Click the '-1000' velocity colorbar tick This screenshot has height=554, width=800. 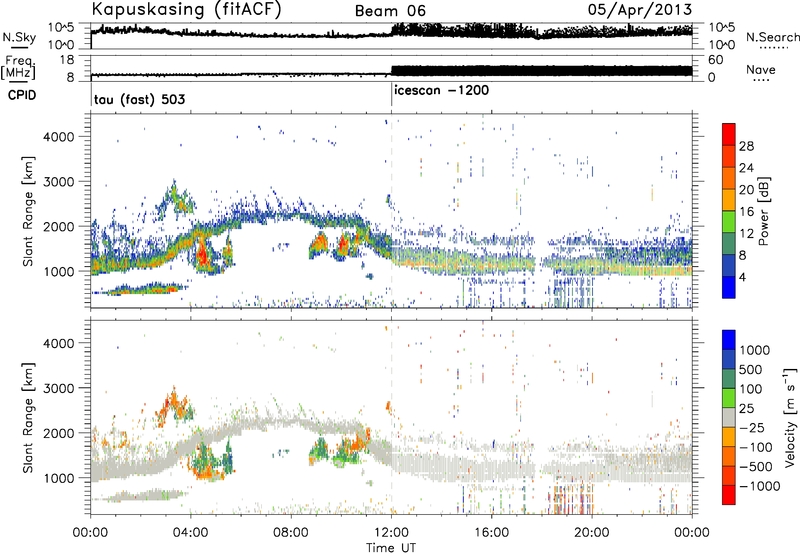(760, 486)
